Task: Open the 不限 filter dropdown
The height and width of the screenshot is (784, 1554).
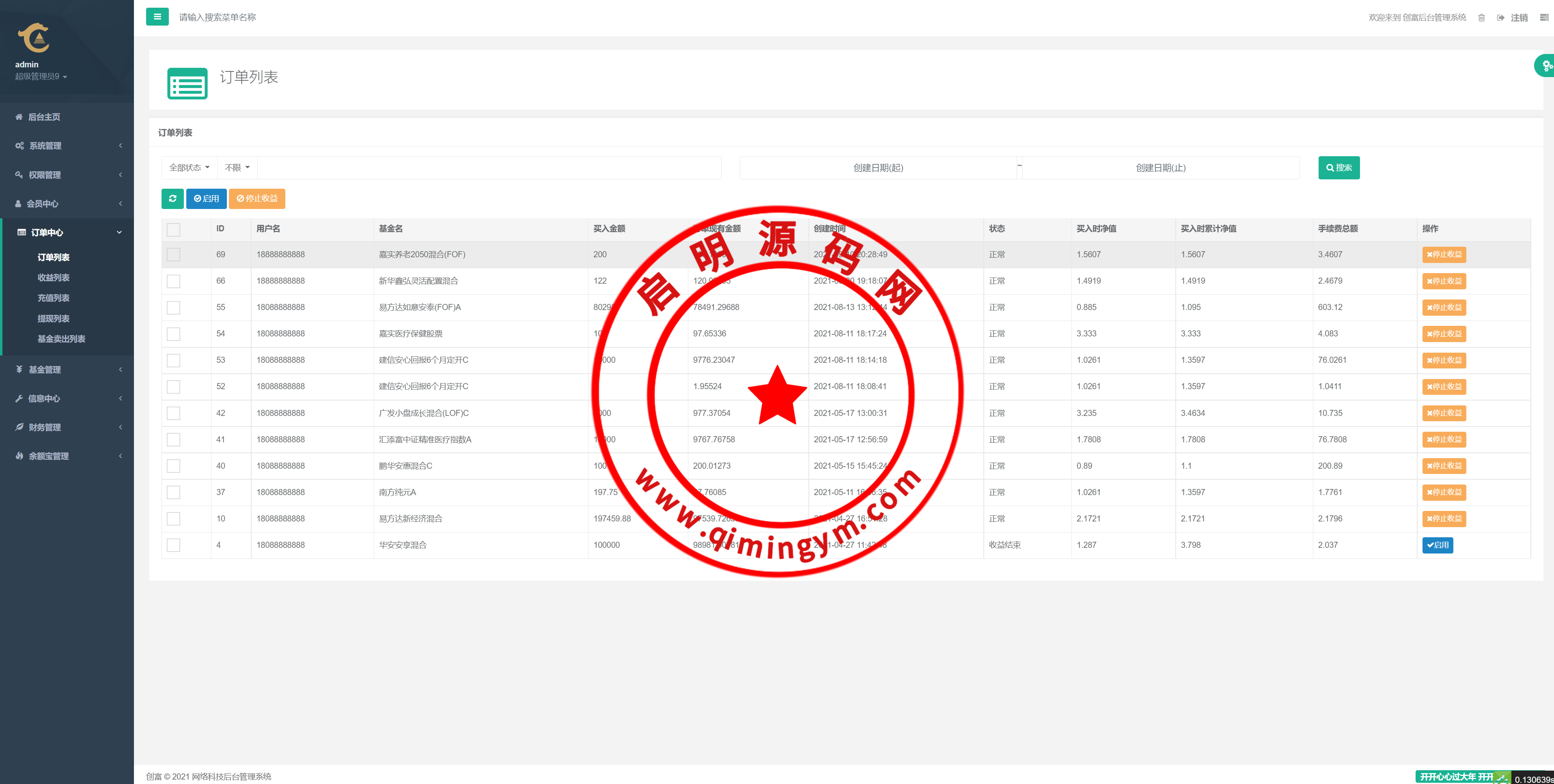Action: point(237,168)
